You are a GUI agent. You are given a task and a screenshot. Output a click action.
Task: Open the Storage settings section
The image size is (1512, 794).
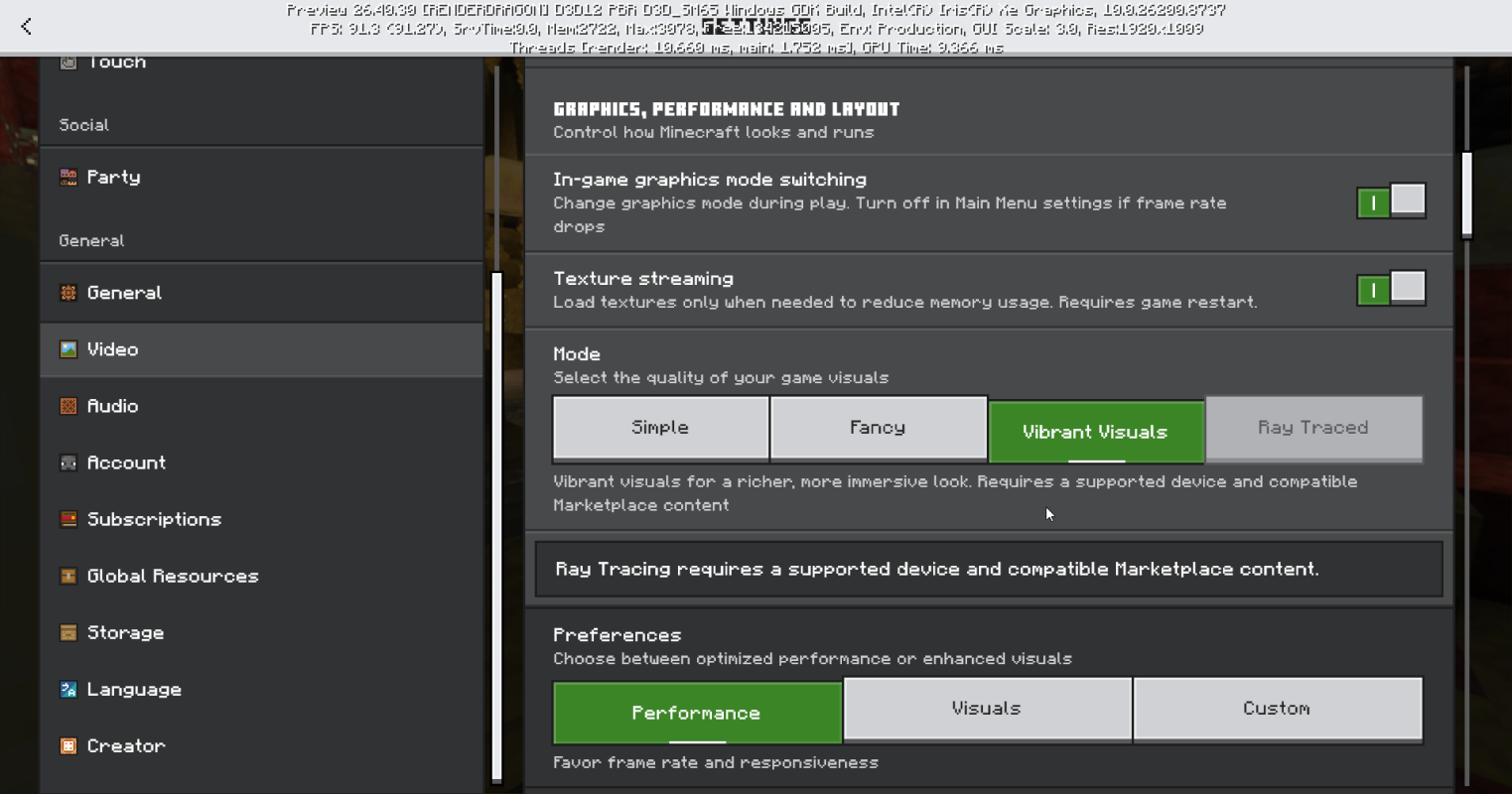click(262, 632)
